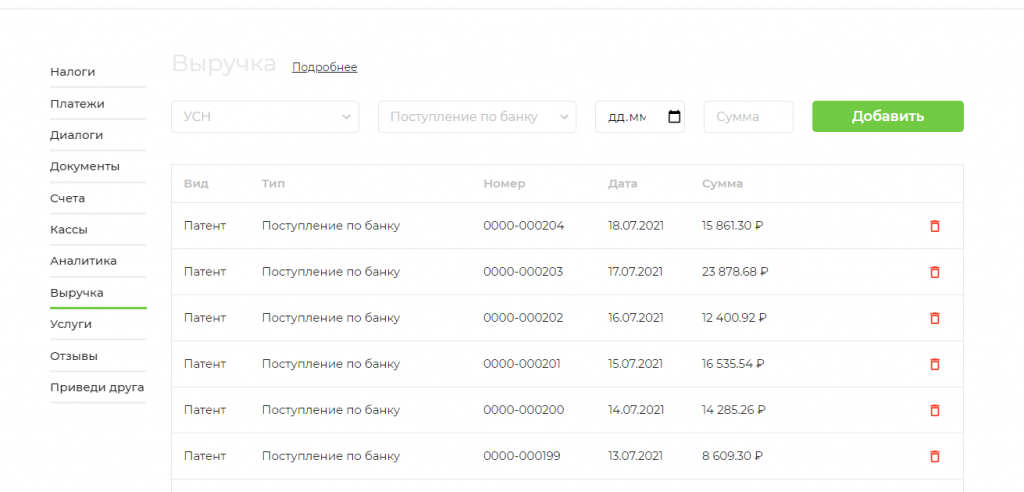
Task: Open Отзывы in the sidebar
Action: pos(74,356)
